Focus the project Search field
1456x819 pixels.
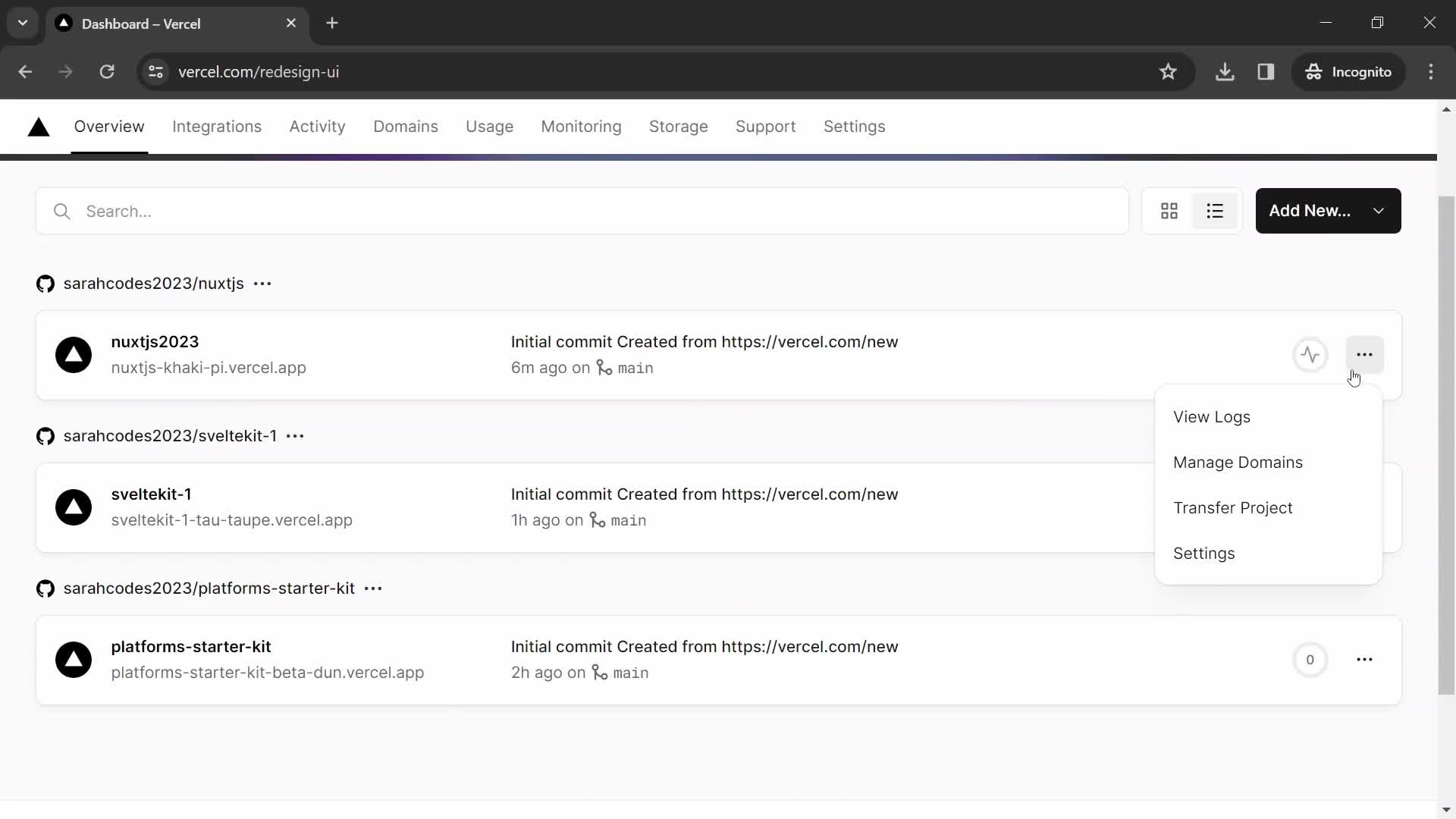point(582,211)
